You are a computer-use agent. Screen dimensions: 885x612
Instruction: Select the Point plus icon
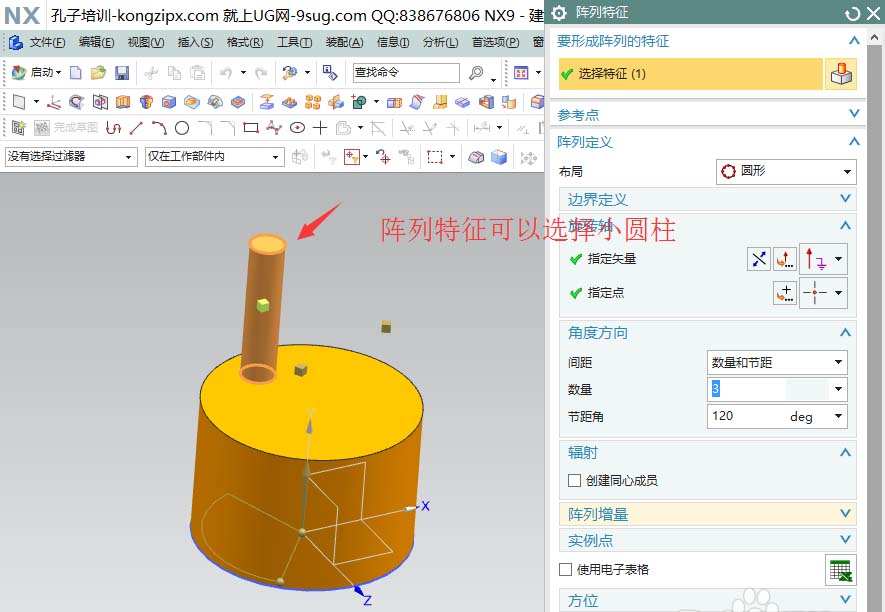[x=320, y=128]
